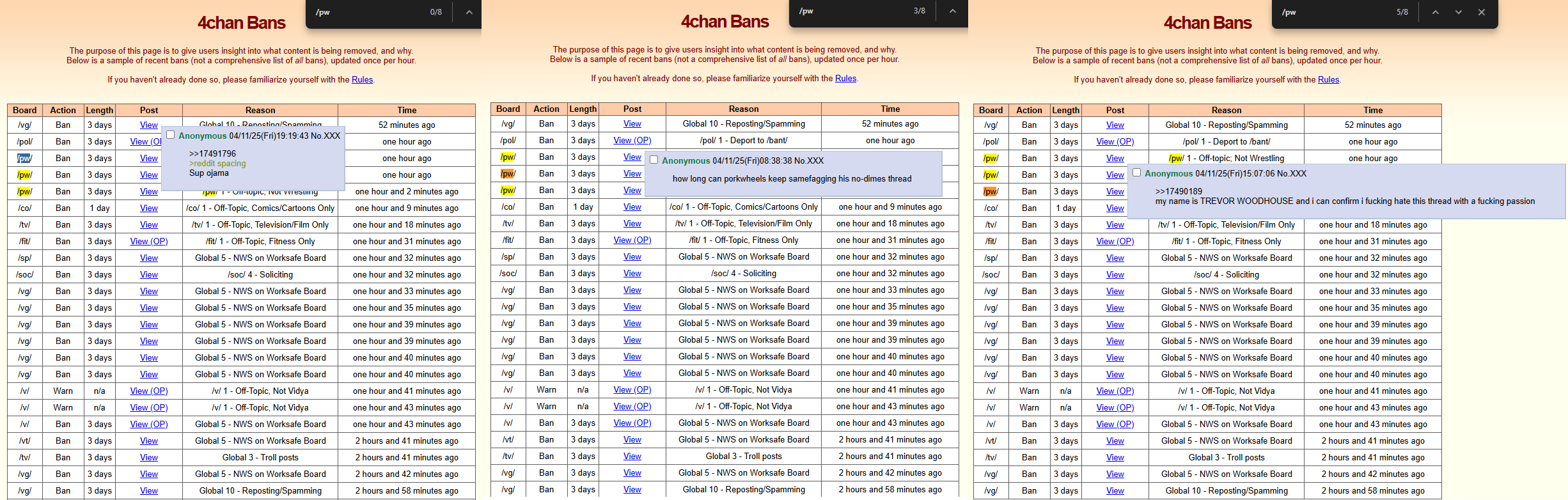Tick checkbox on the 'Sup ojama' post preview
The image size is (1568, 500).
point(171,135)
